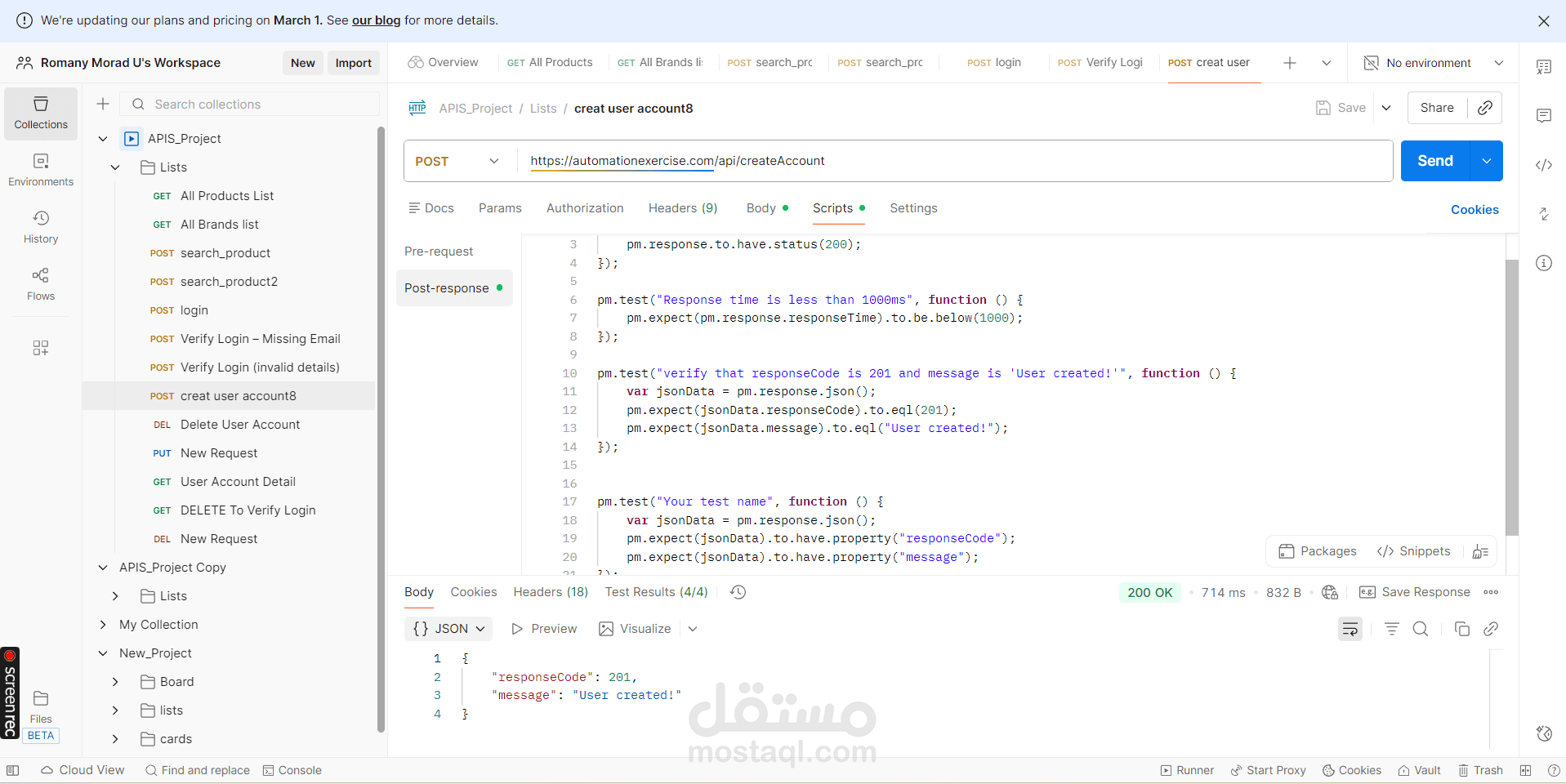Viewport: 1566px width, 784px height.
Task: Open Snippets in the script editor
Action: tap(1413, 551)
